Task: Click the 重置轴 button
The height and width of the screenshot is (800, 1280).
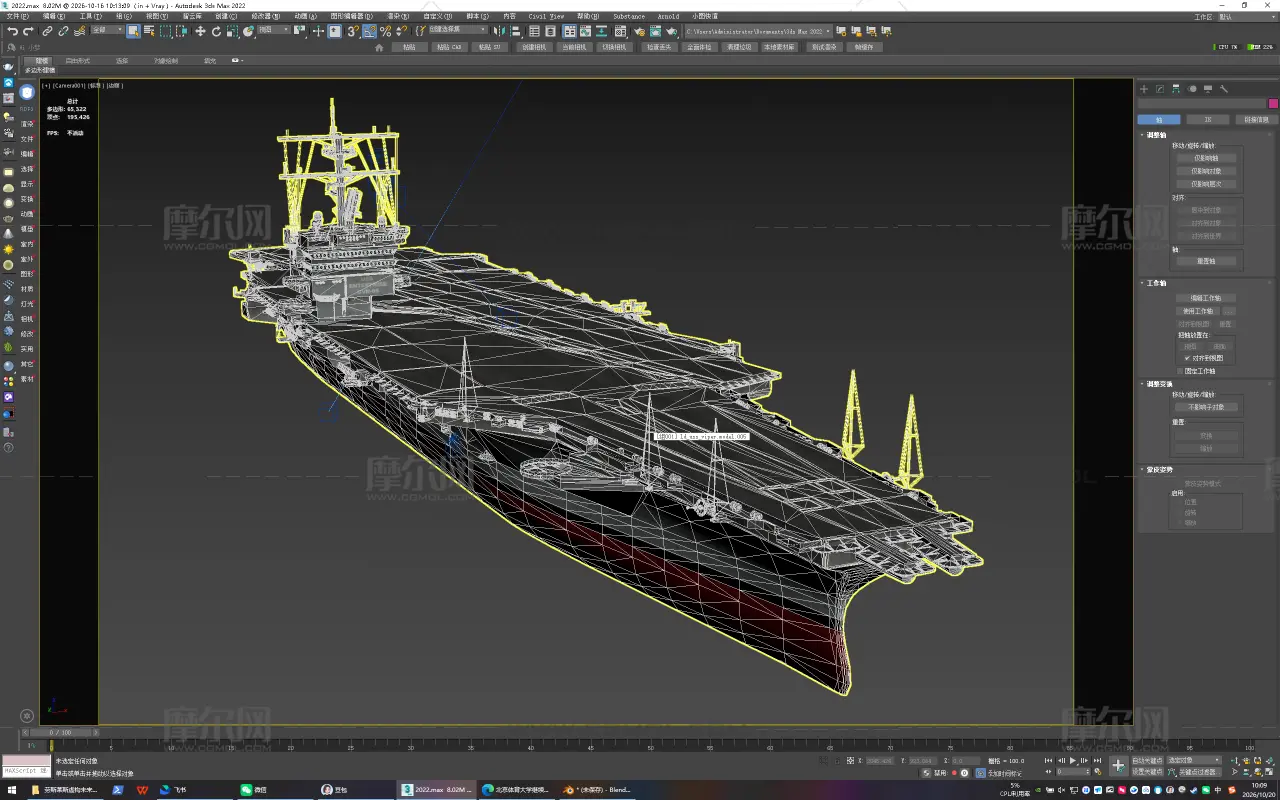Action: coord(1206,261)
